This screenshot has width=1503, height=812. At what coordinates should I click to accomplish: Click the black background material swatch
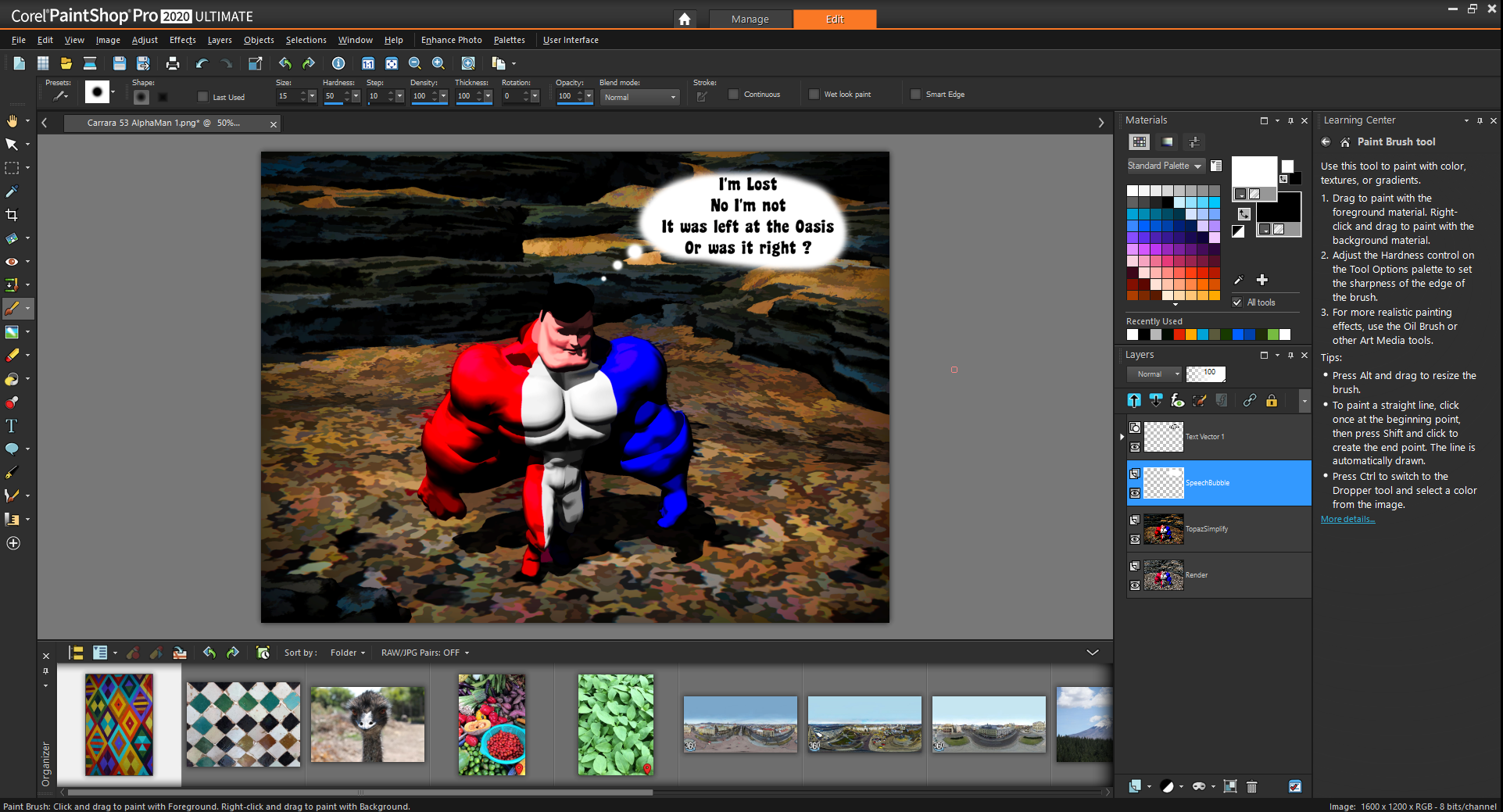tap(1279, 208)
